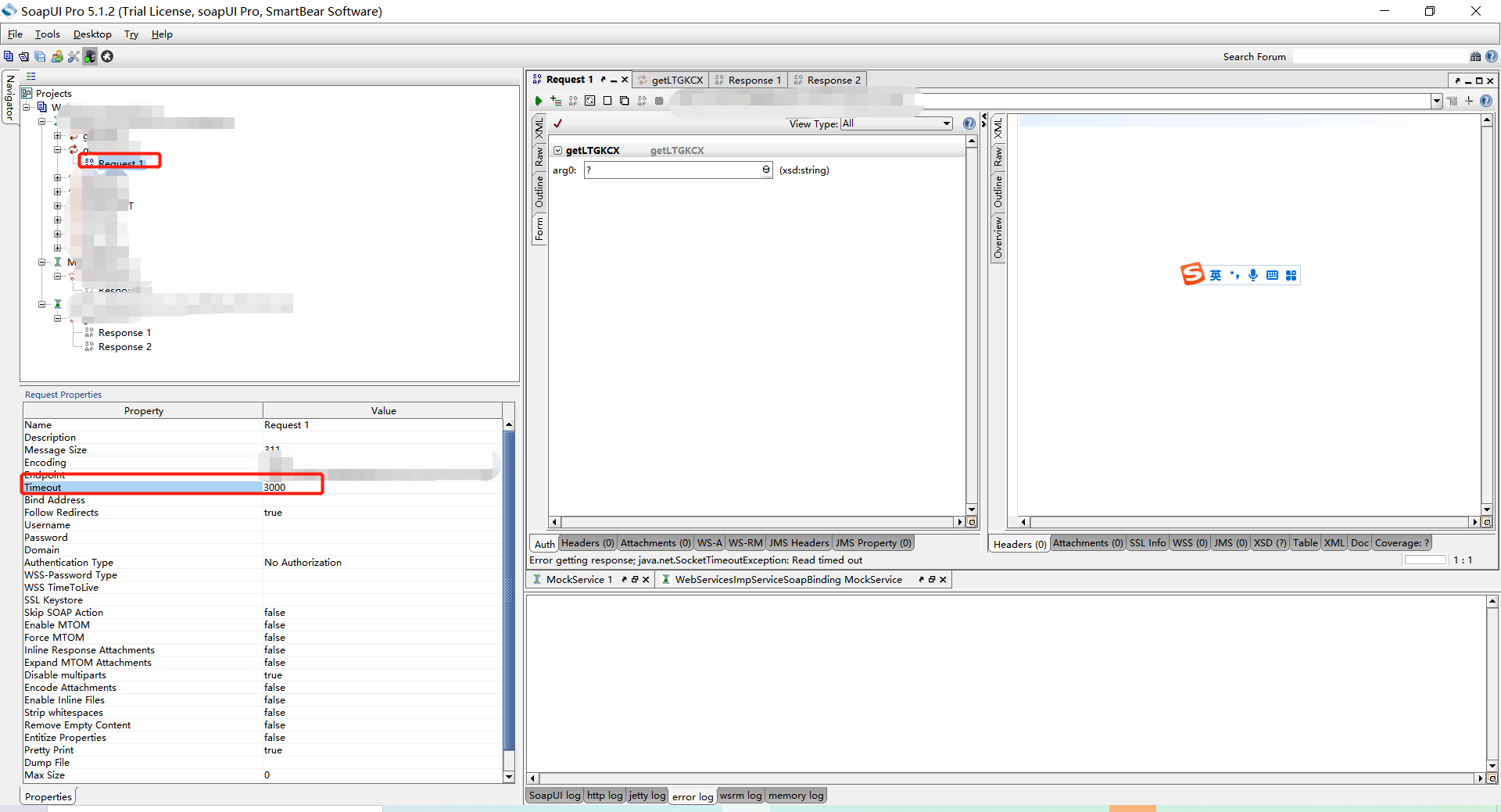Click the import project toolbar icon
This screenshot has width=1501, height=812.
24,56
